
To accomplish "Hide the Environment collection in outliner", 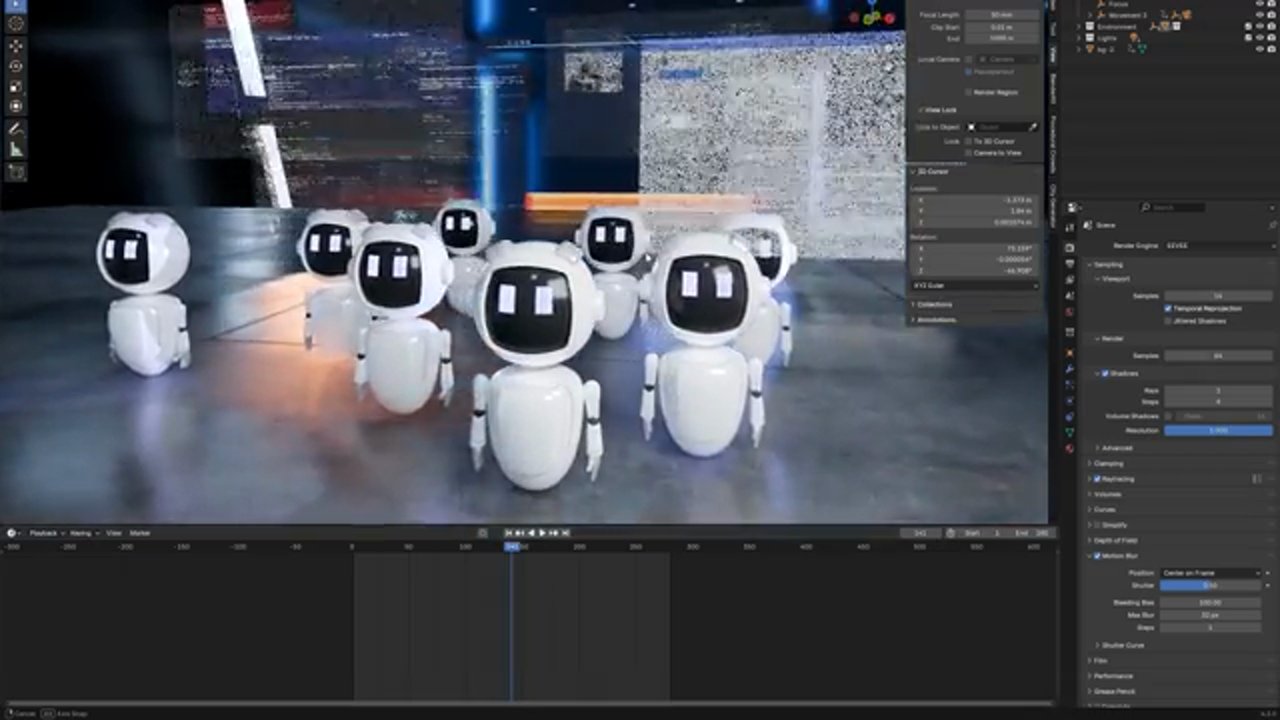I will coord(1261,26).
